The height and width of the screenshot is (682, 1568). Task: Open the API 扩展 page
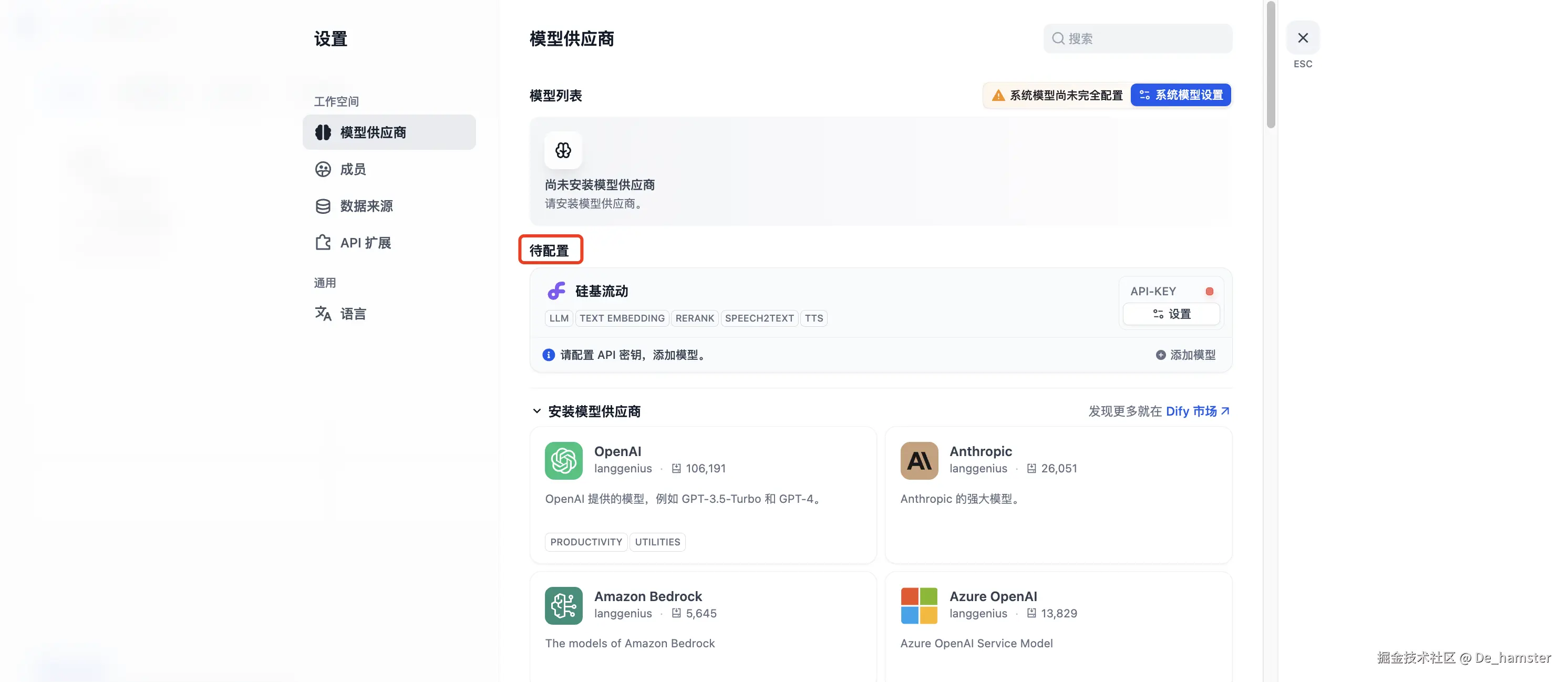coord(365,243)
